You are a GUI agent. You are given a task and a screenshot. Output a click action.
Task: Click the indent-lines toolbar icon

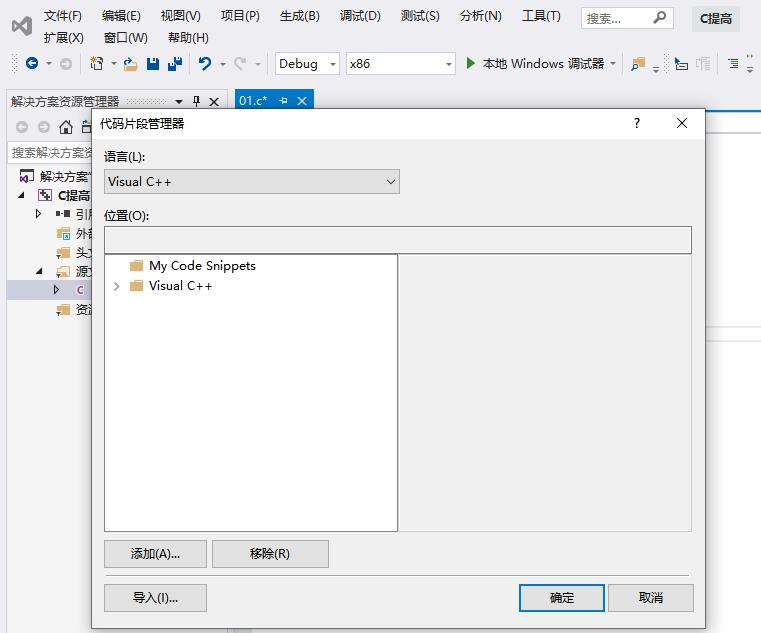pyautogui.click(x=681, y=64)
